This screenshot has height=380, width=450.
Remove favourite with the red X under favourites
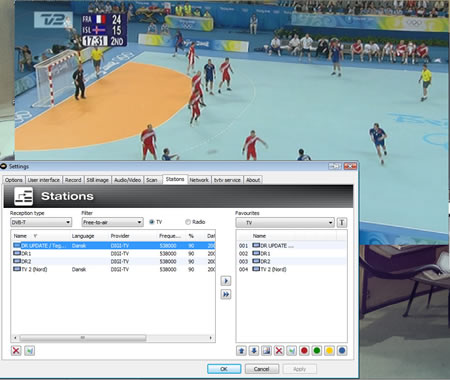[279, 350]
